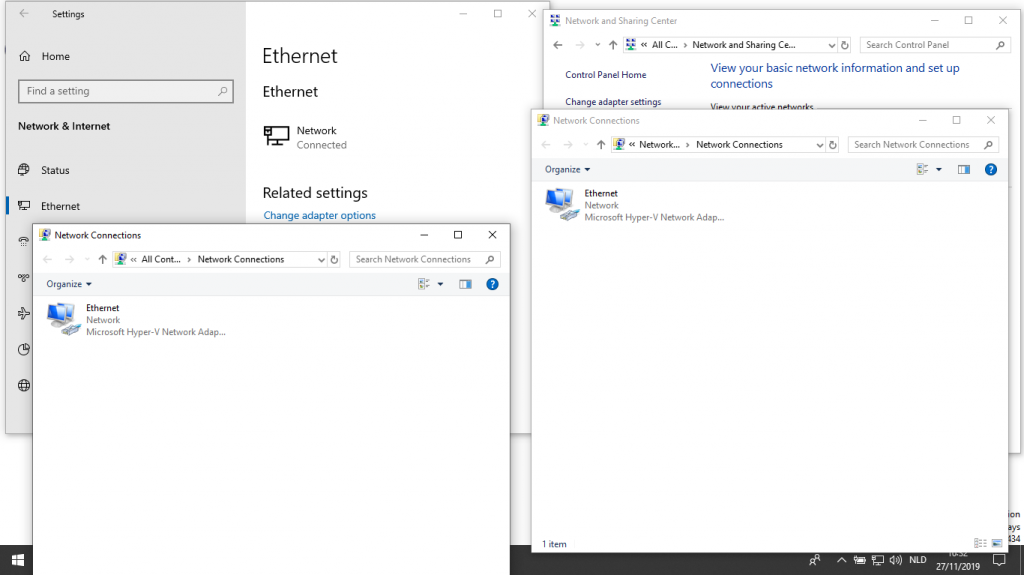Open Data usage icon in Settings sidebar
The width and height of the screenshot is (1024, 575).
click(24, 350)
